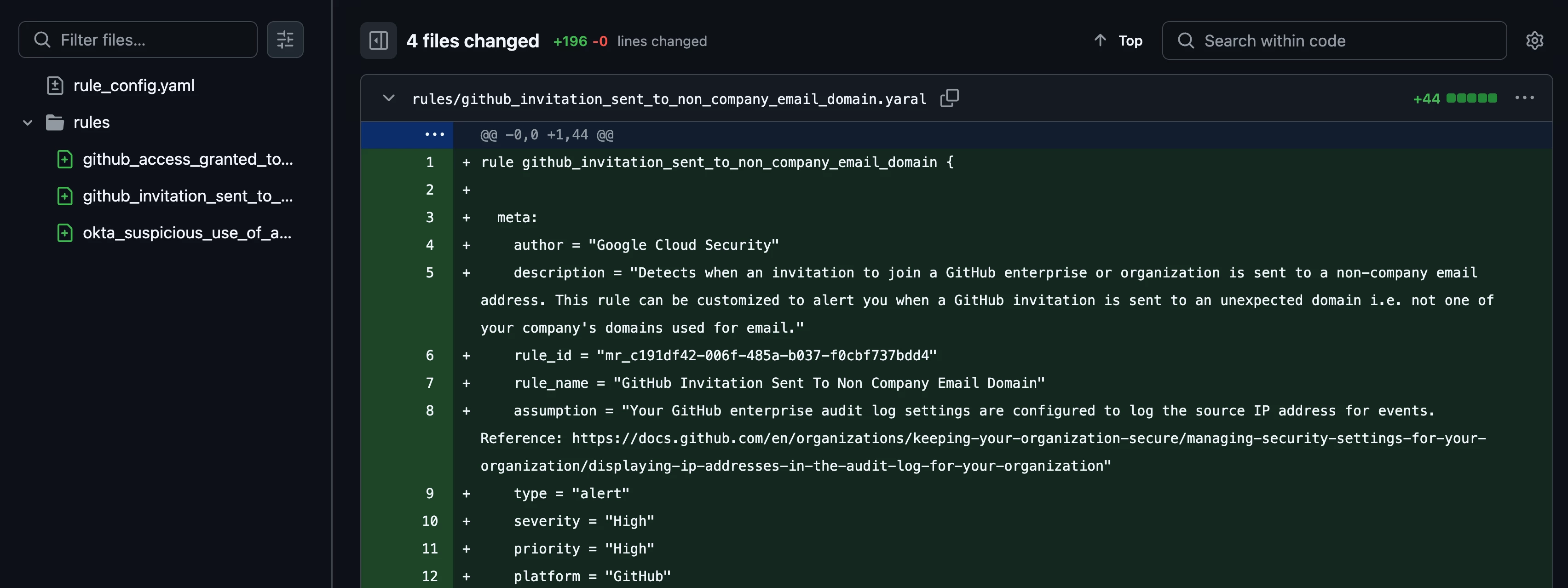This screenshot has width=1568, height=588.
Task: Click the rule declaration on line 1
Action: (717, 162)
